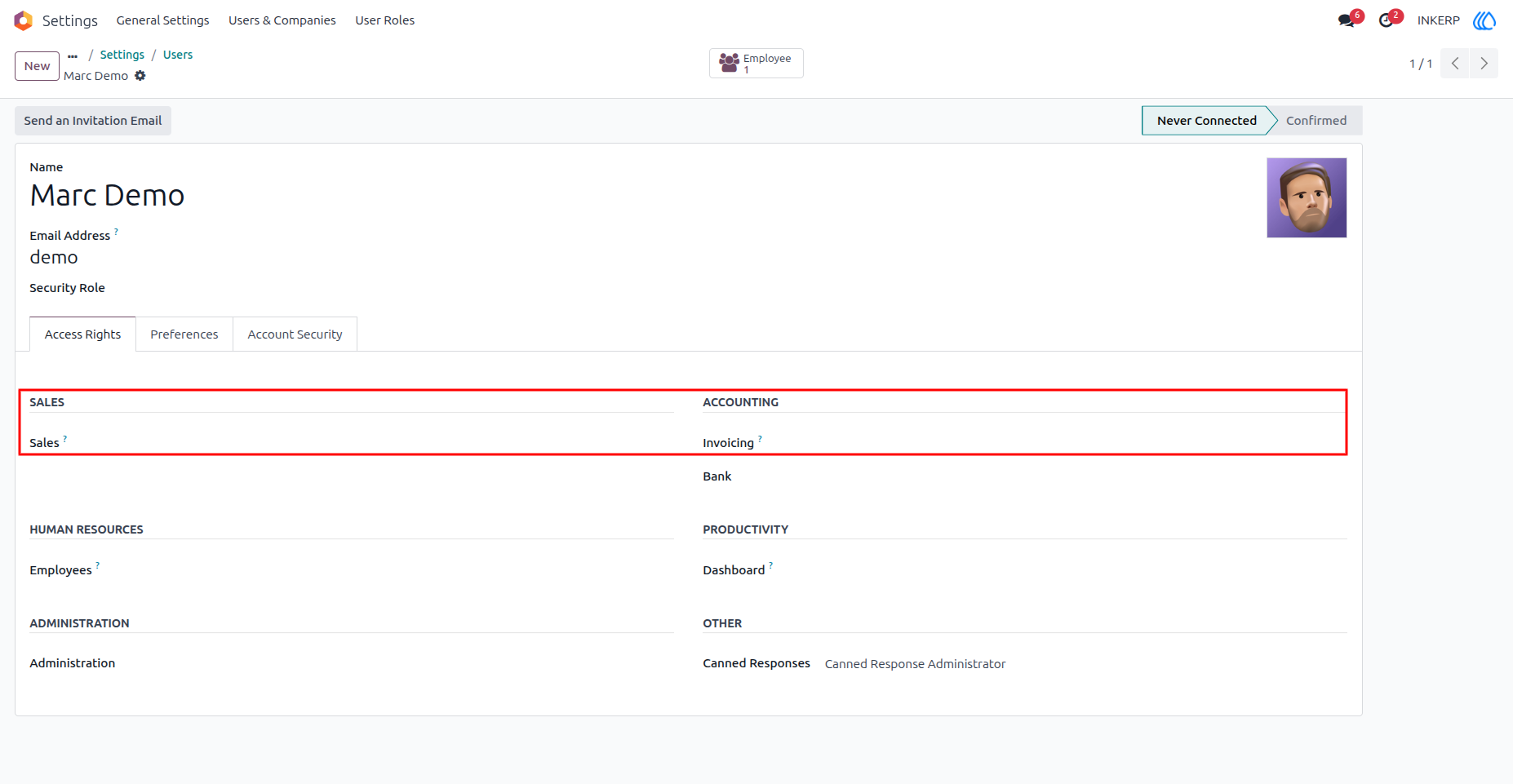
Task: Open the chat messages icon
Action: point(1347,20)
